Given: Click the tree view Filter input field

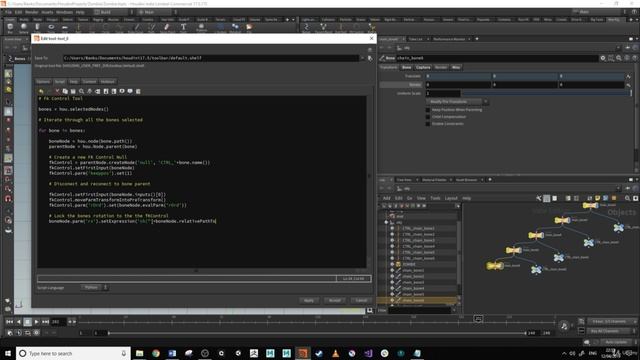Looking at the screenshot, I should point(419,311).
